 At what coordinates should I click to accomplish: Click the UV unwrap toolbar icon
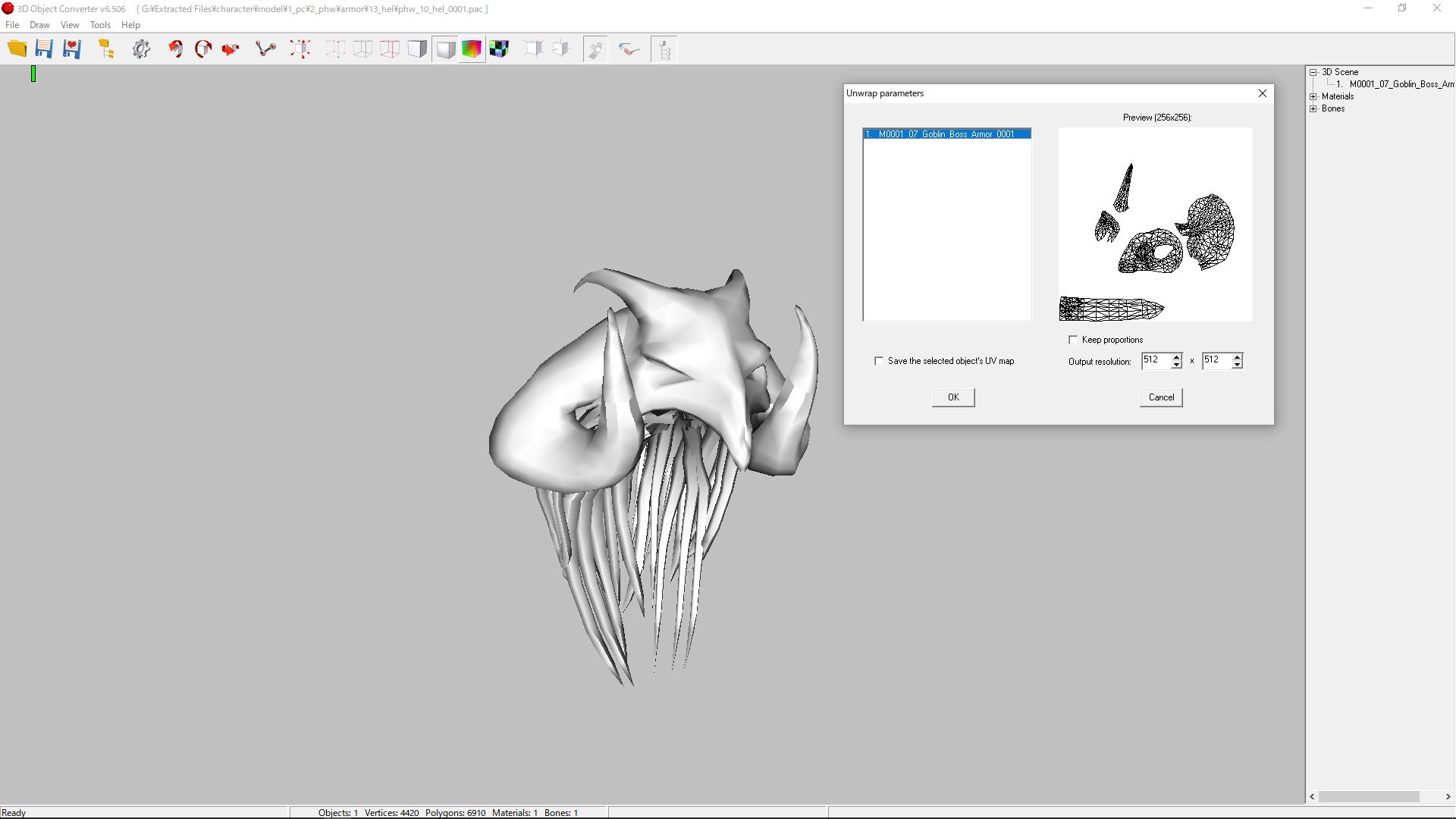pyautogui.click(x=595, y=49)
